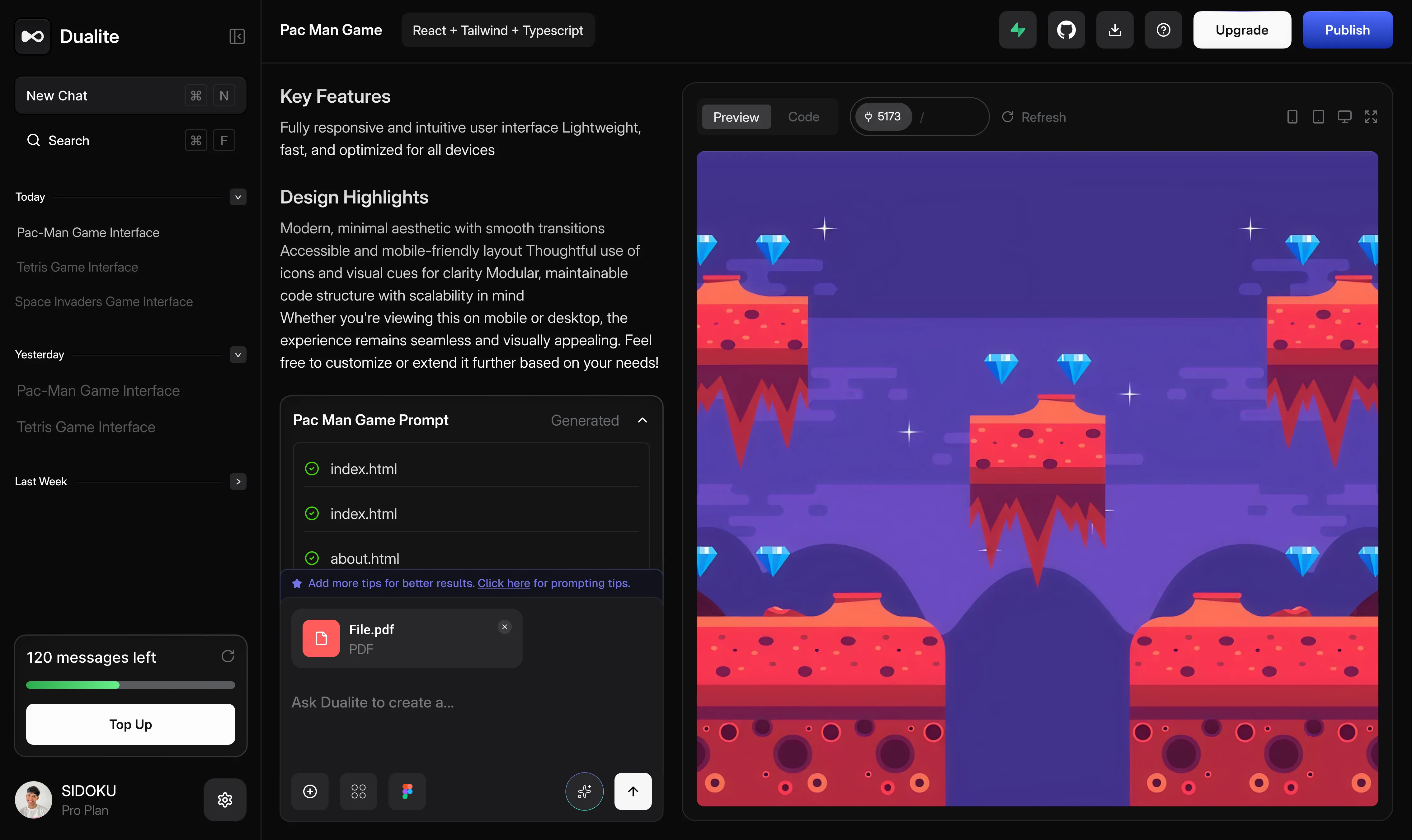Open the GitHub integration icon
This screenshot has width=1412, height=840.
click(x=1066, y=30)
